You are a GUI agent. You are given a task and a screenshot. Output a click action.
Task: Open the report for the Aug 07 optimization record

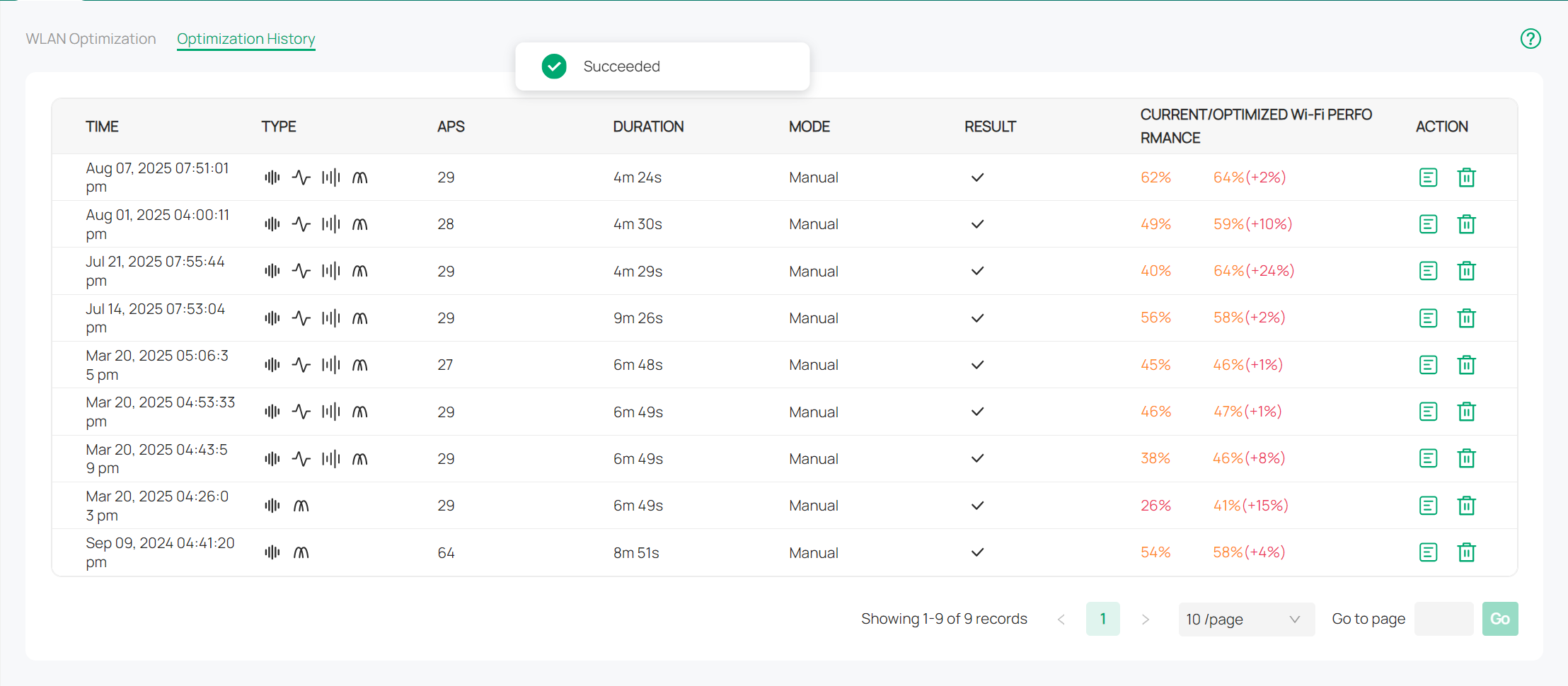coord(1428,177)
